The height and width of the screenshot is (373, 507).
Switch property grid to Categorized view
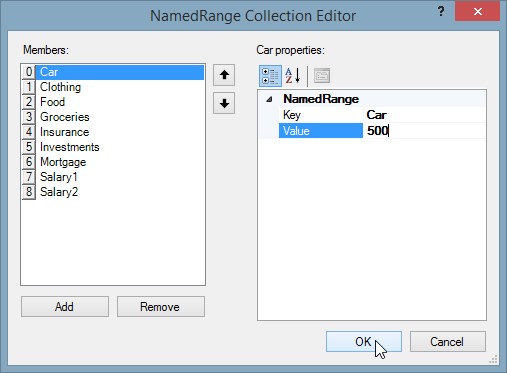pyautogui.click(x=270, y=76)
